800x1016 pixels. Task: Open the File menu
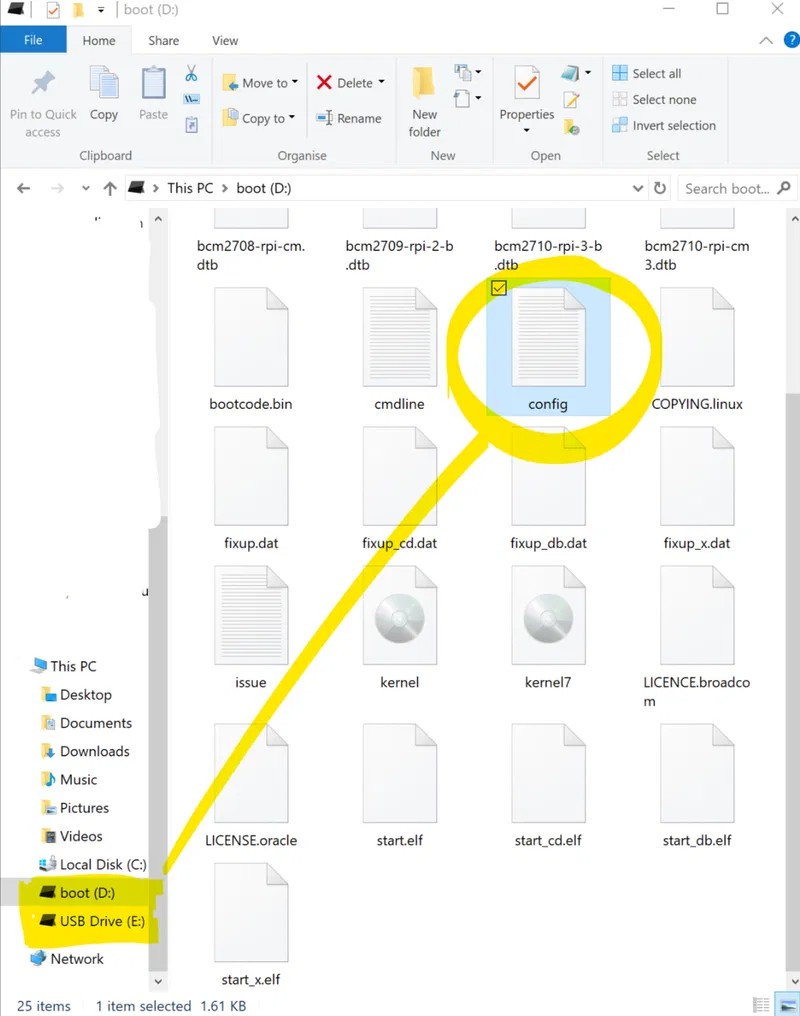33,40
